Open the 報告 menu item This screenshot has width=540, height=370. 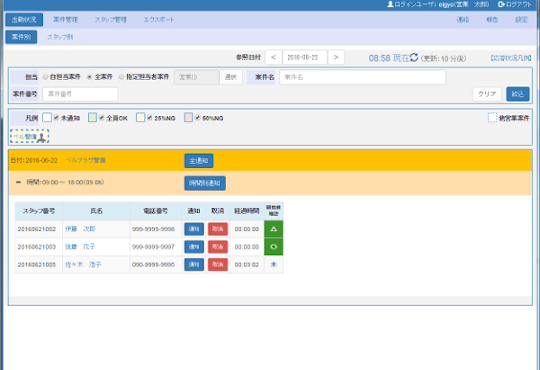pos(492,20)
